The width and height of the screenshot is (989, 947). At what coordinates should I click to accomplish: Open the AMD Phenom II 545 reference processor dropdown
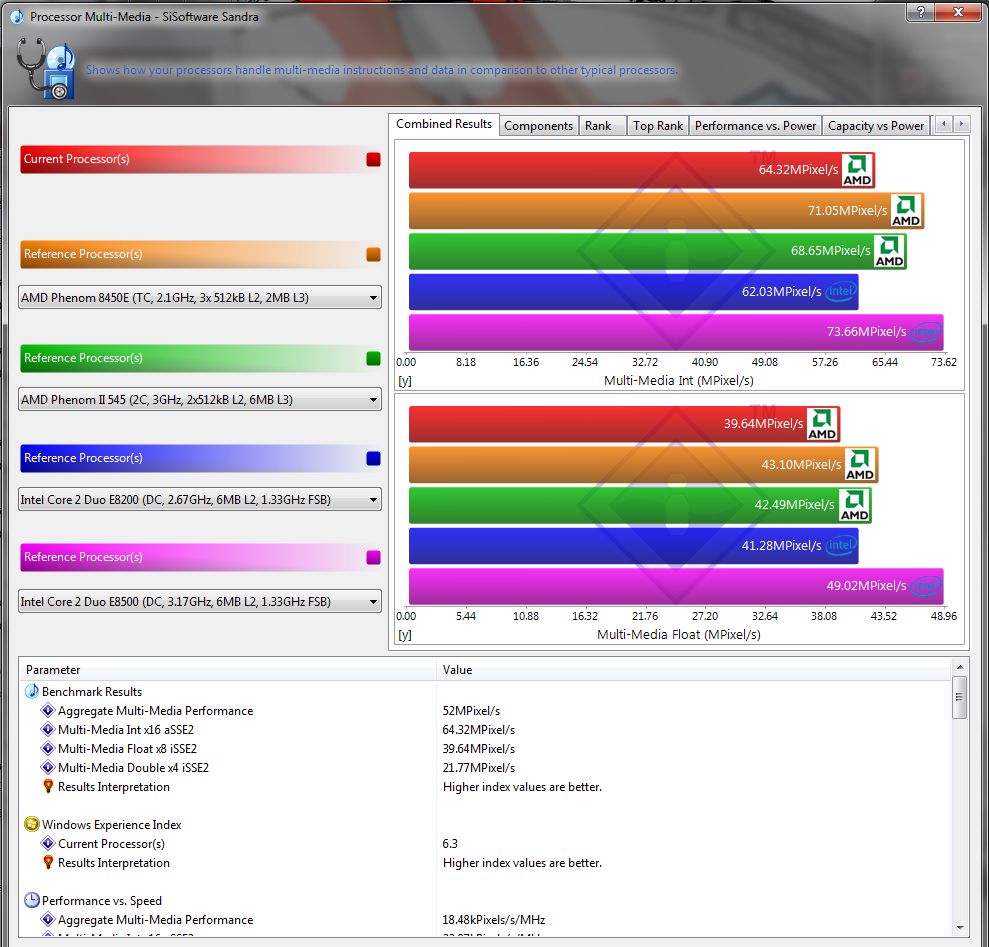pyautogui.click(x=200, y=399)
